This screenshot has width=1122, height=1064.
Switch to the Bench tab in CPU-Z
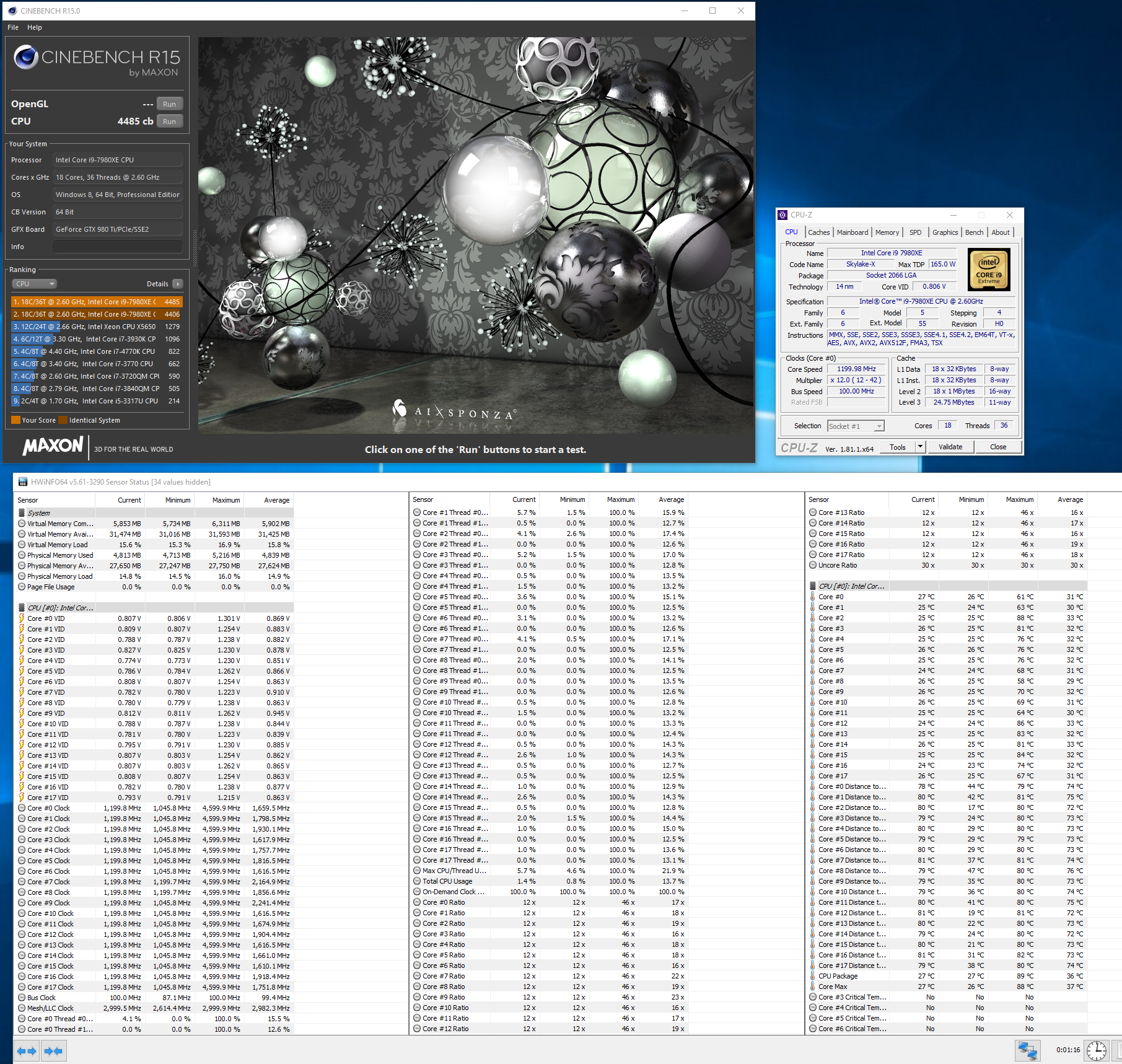point(974,232)
